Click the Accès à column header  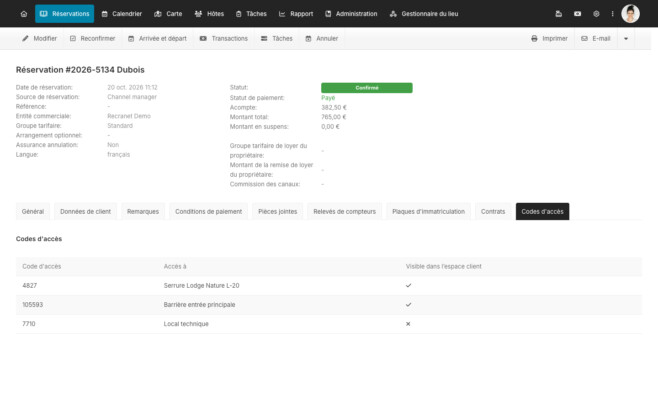pyautogui.click(x=175, y=267)
